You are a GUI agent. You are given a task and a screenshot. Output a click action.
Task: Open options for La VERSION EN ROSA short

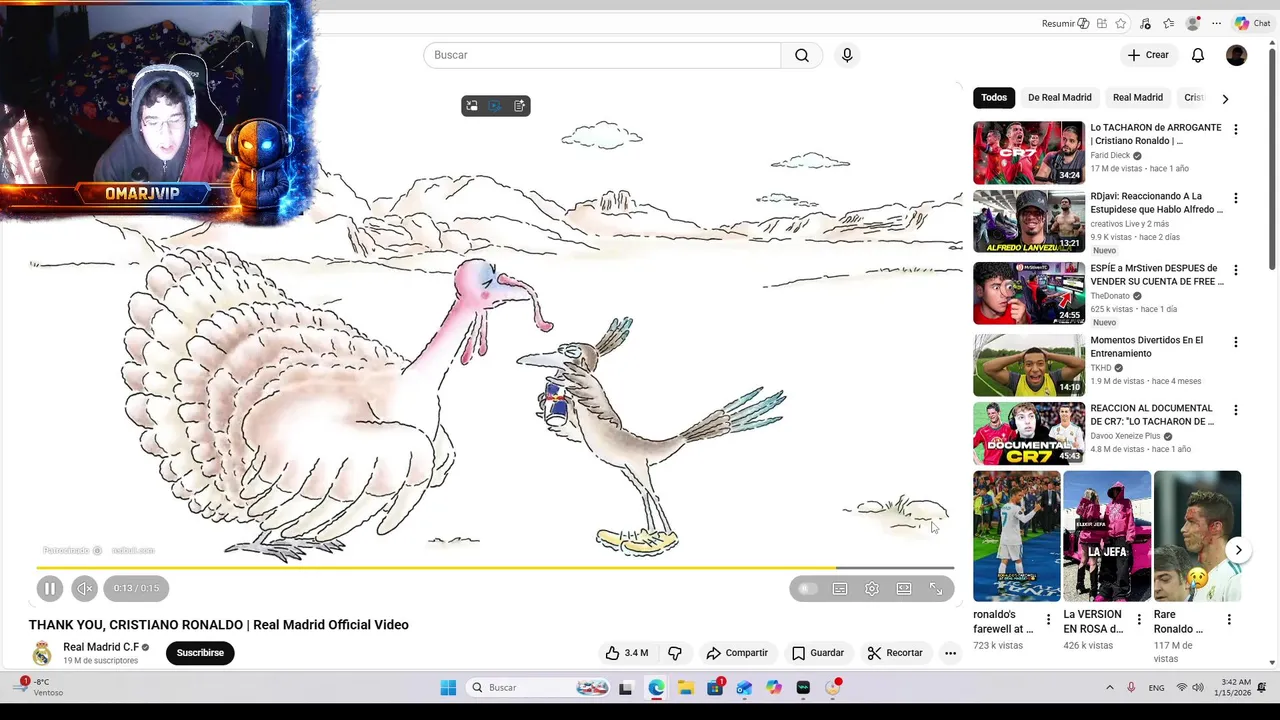pos(1139,620)
